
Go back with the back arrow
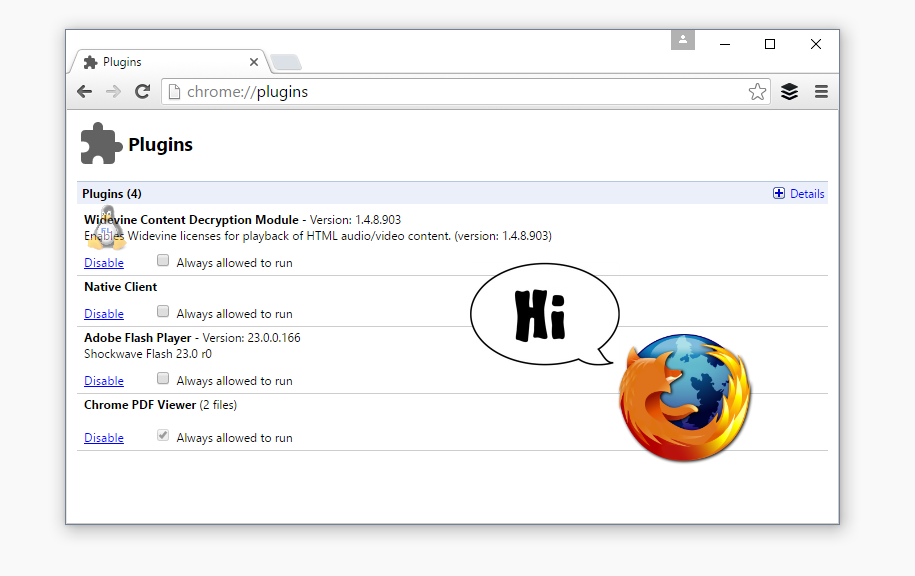[85, 92]
